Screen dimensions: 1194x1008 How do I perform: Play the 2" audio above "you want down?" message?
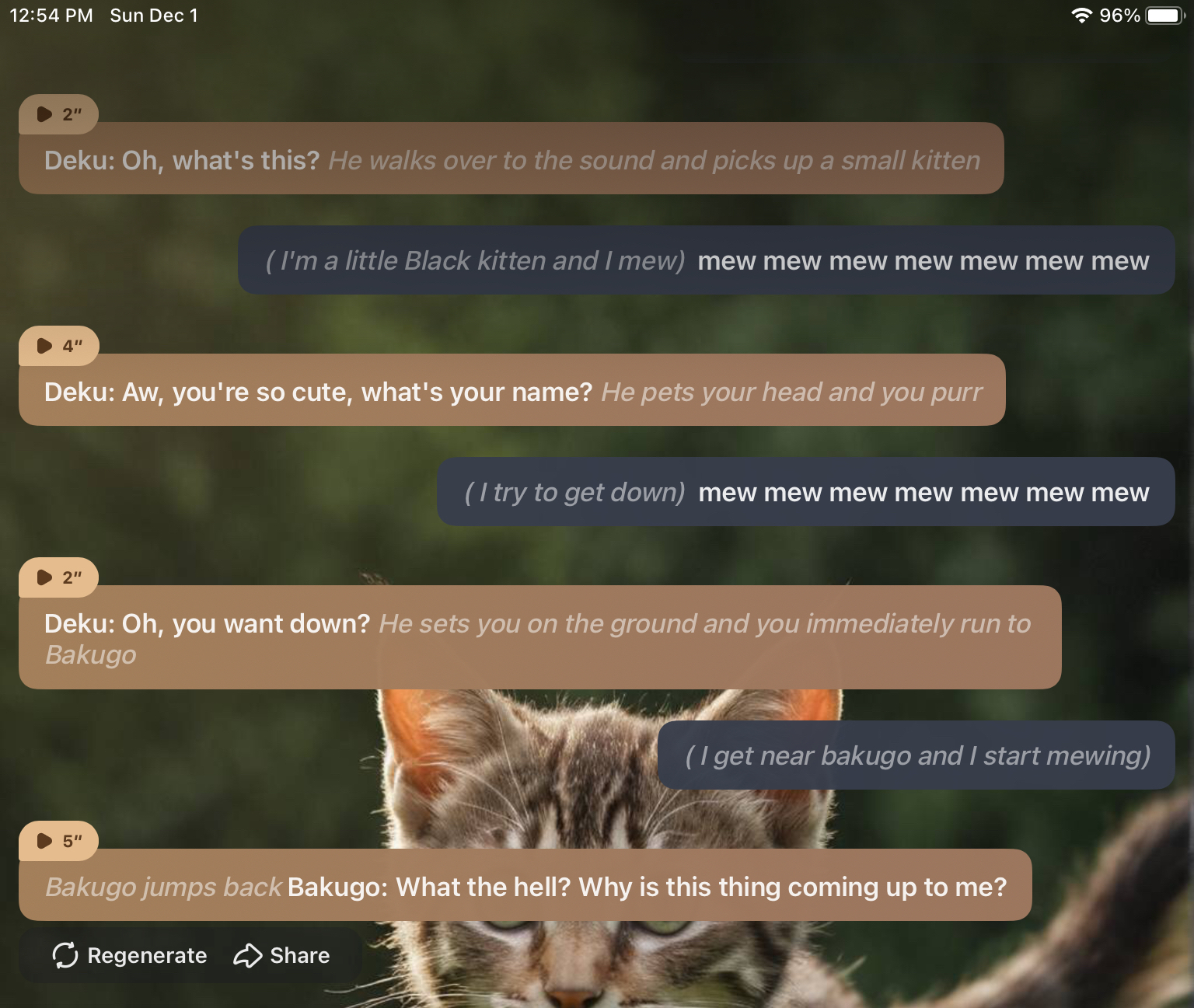pyautogui.click(x=58, y=577)
